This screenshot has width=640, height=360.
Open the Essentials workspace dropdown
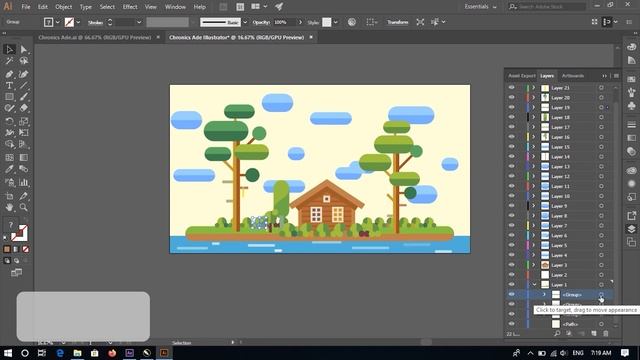coord(480,7)
